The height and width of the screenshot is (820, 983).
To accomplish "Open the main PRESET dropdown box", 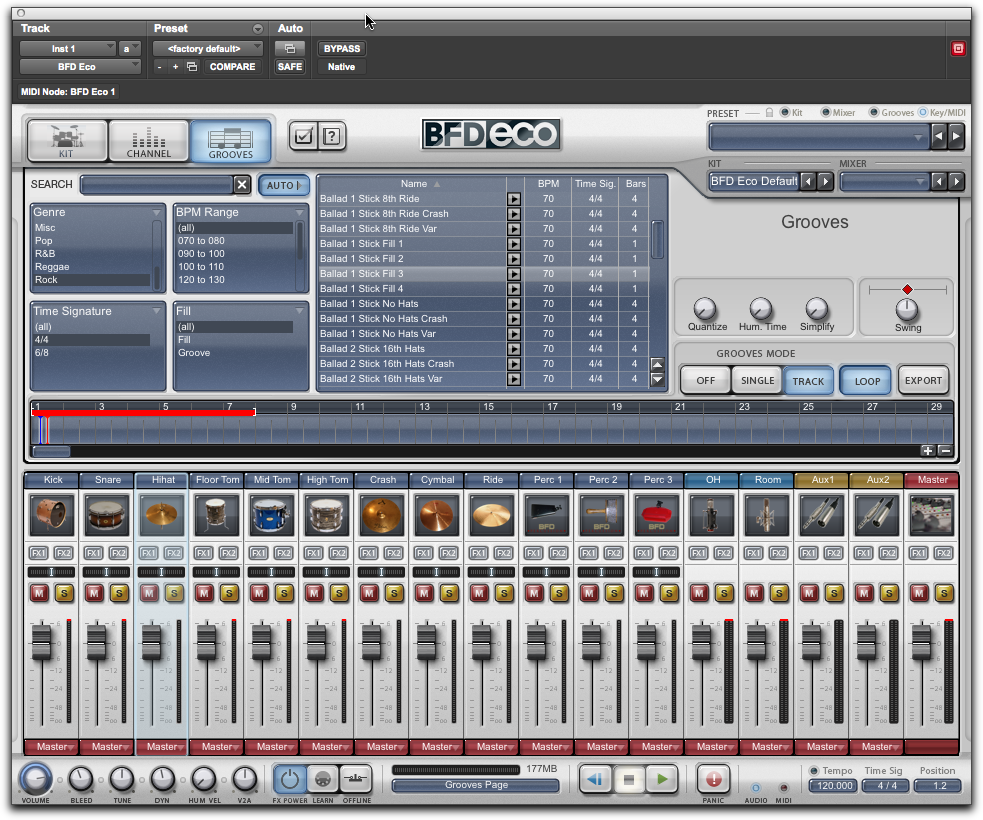I will (x=819, y=136).
